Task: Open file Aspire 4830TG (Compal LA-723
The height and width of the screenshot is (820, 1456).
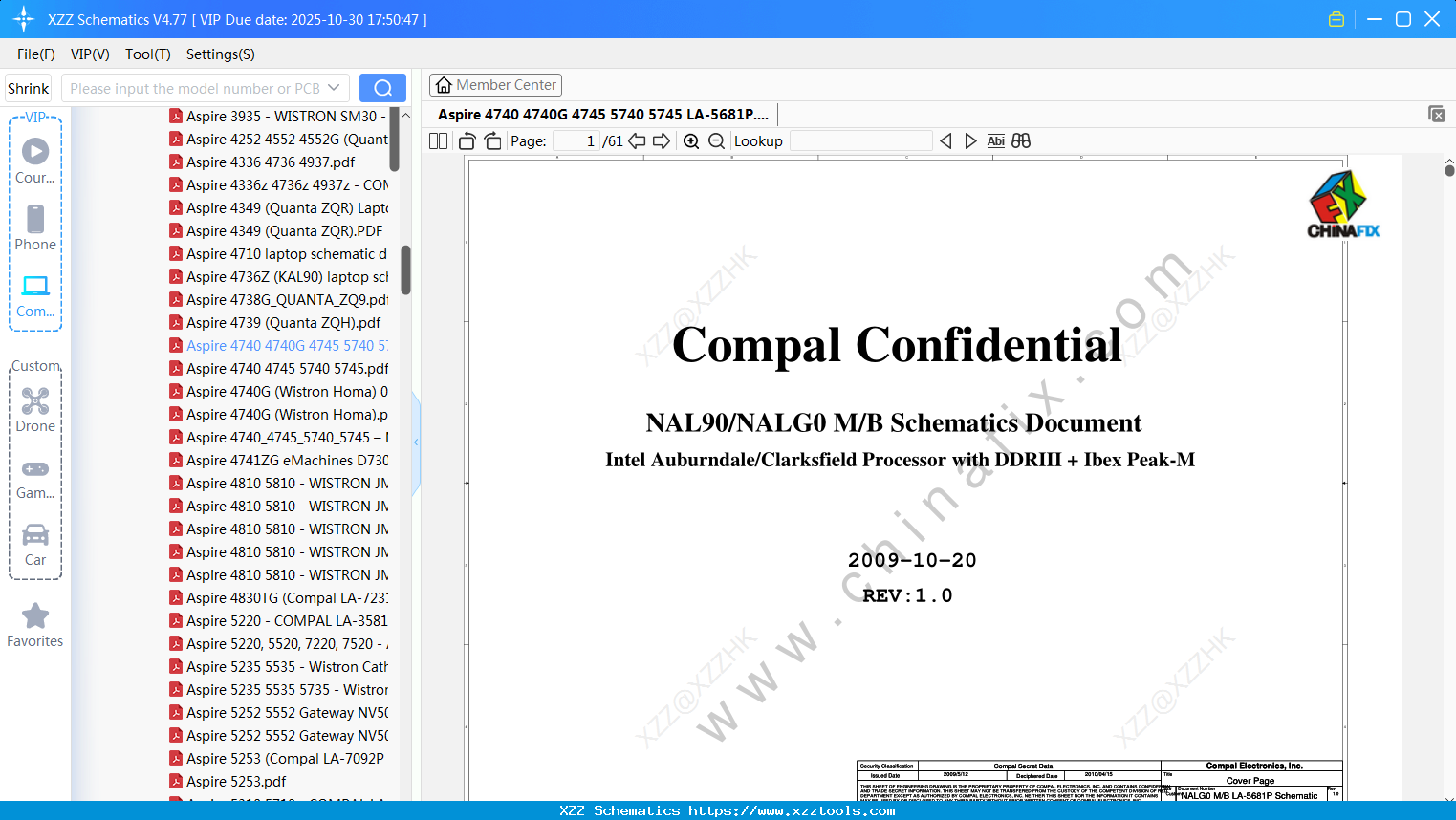Action: click(278, 597)
